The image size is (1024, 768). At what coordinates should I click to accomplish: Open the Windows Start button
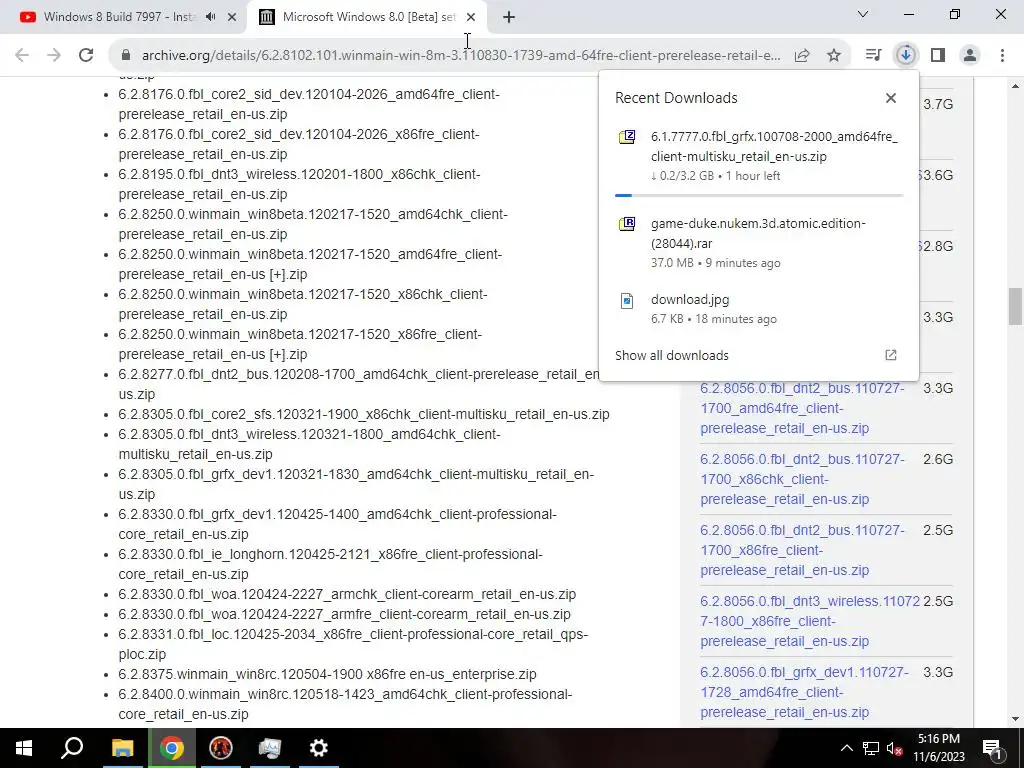coord(24,748)
